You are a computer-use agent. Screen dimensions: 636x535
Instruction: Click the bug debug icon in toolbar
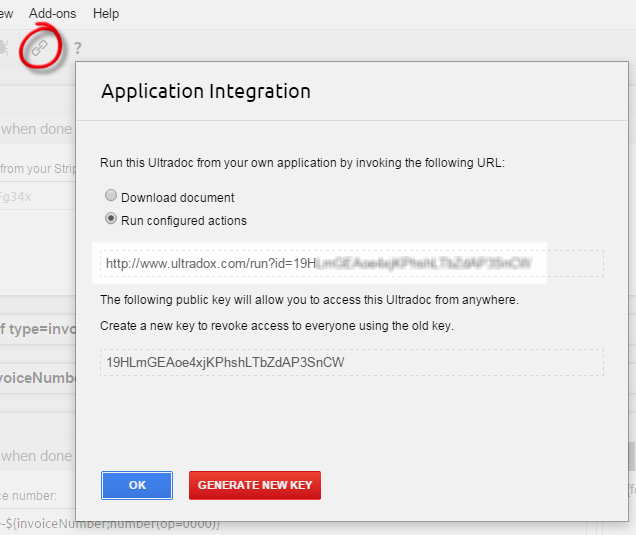pyautogui.click(x=4, y=48)
